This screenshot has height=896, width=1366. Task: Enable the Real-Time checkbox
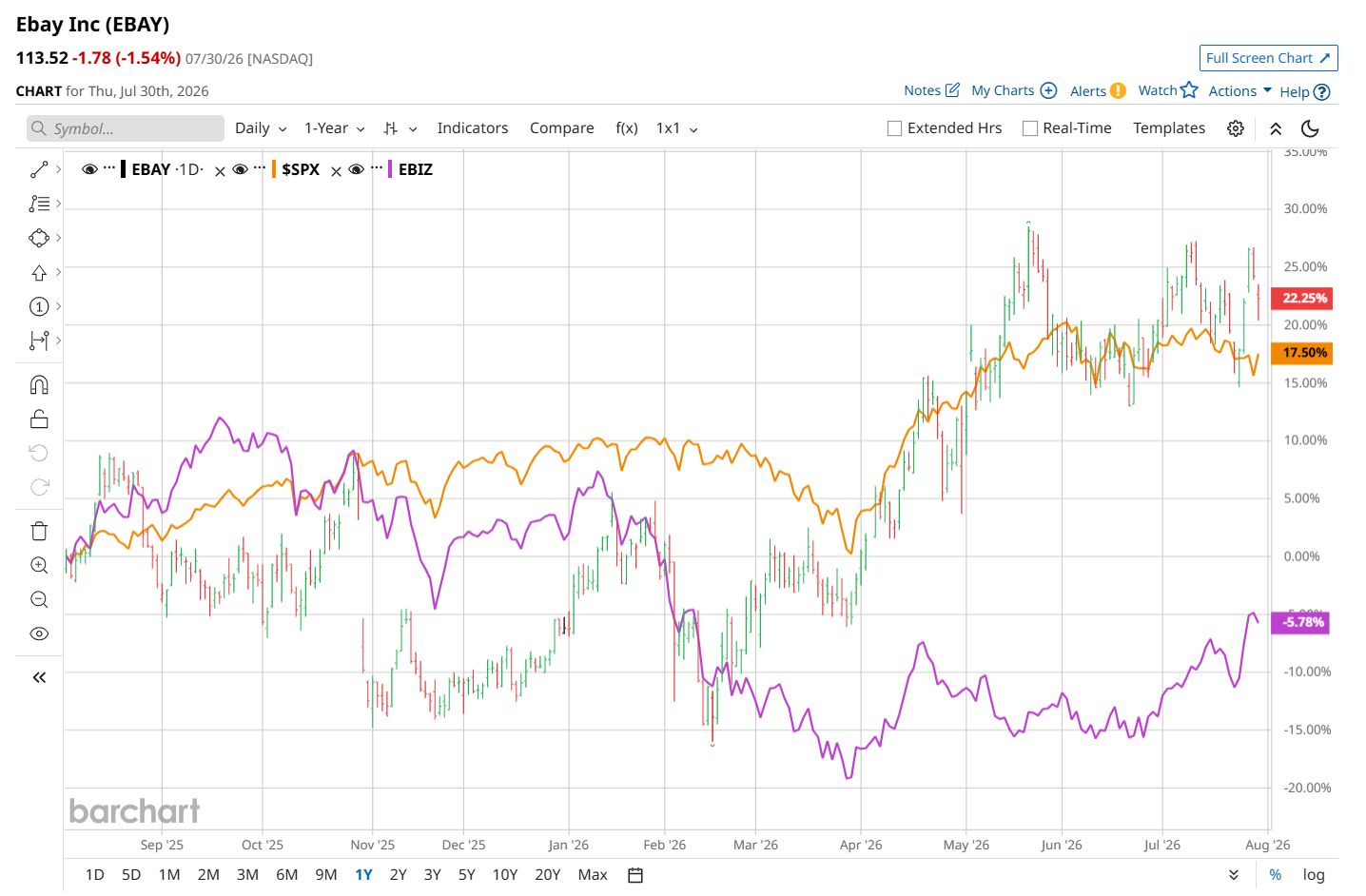click(x=1029, y=128)
